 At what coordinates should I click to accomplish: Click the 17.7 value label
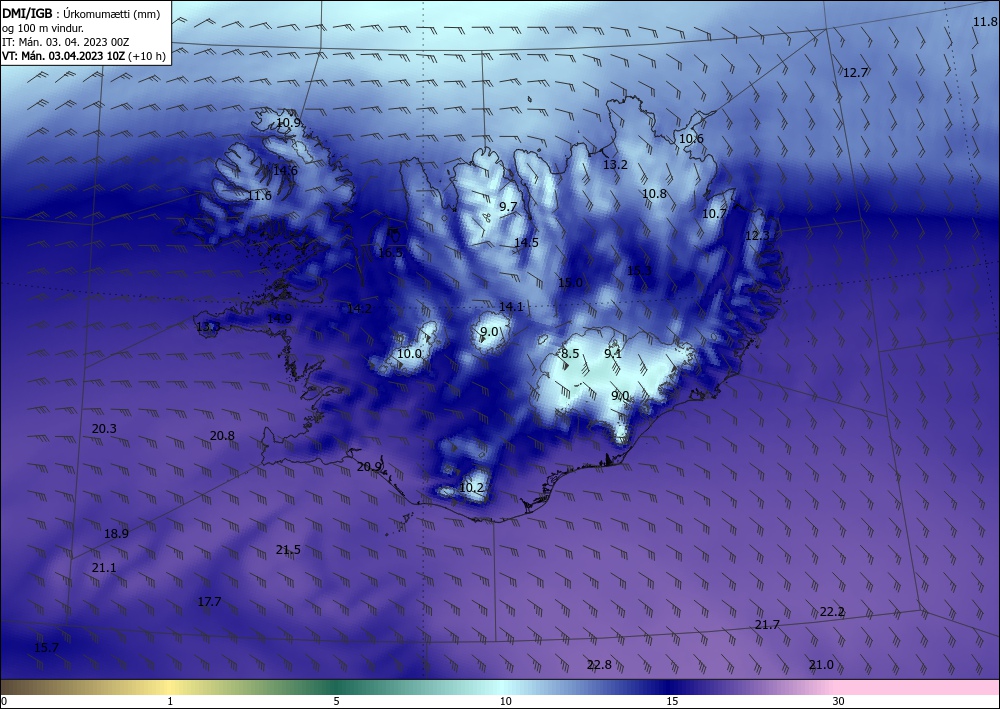tap(209, 601)
